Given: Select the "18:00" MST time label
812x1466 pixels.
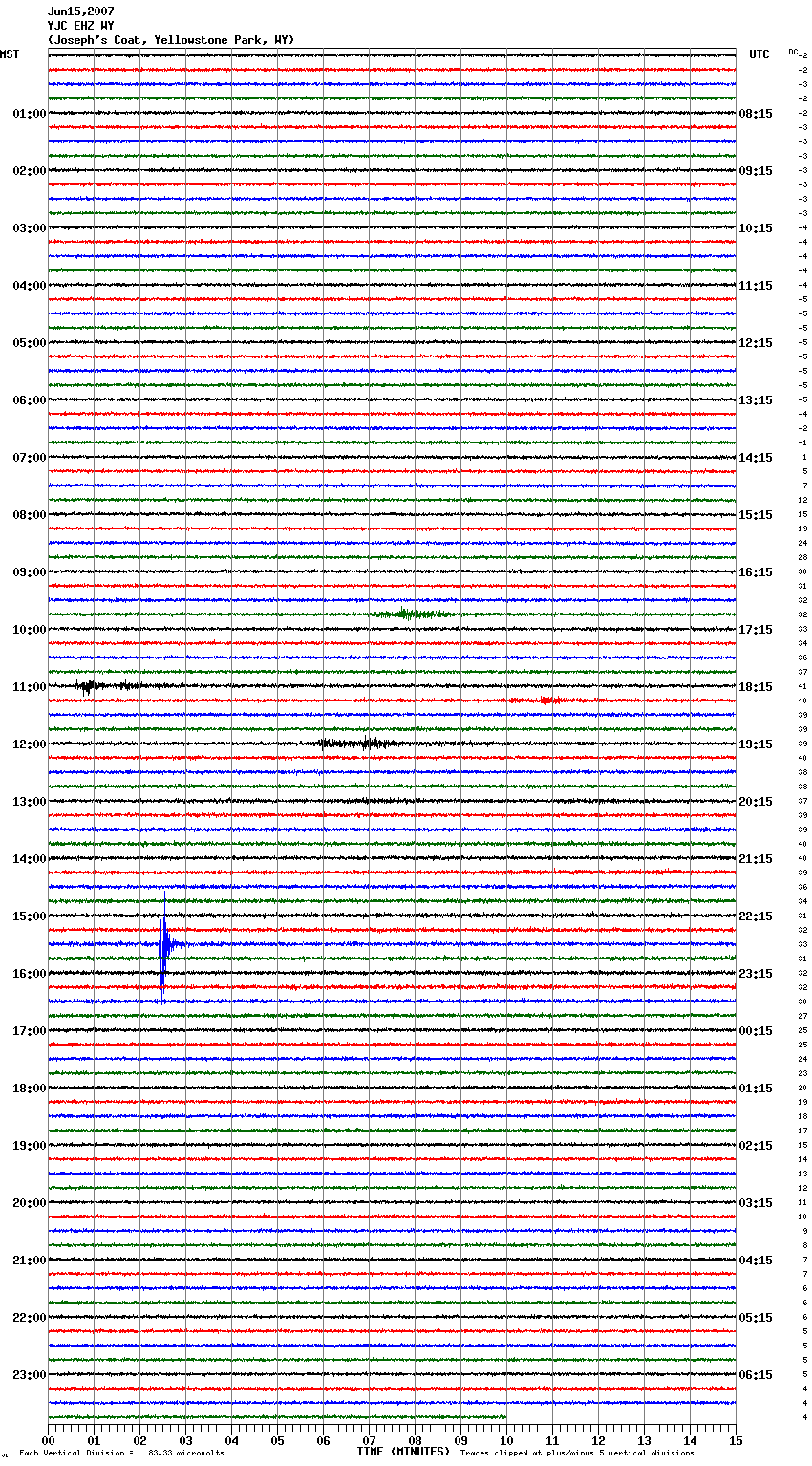Looking at the screenshot, I should click(x=30, y=1089).
